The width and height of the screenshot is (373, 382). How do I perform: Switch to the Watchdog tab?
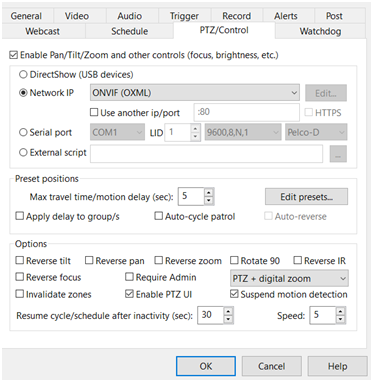tap(320, 31)
